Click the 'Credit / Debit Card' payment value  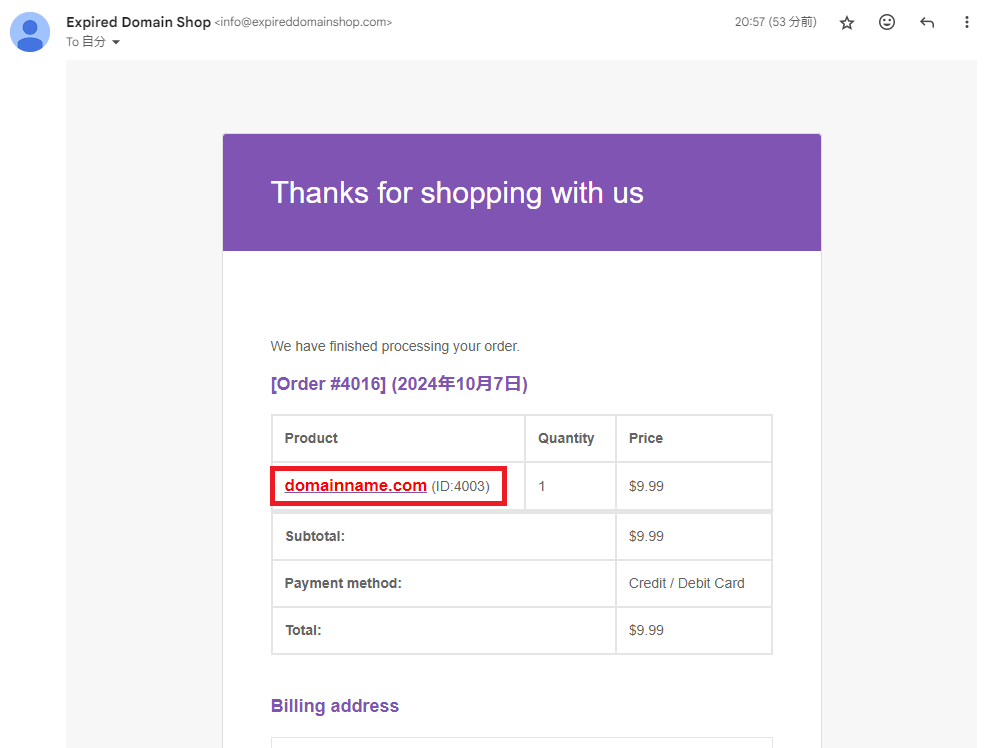686,583
